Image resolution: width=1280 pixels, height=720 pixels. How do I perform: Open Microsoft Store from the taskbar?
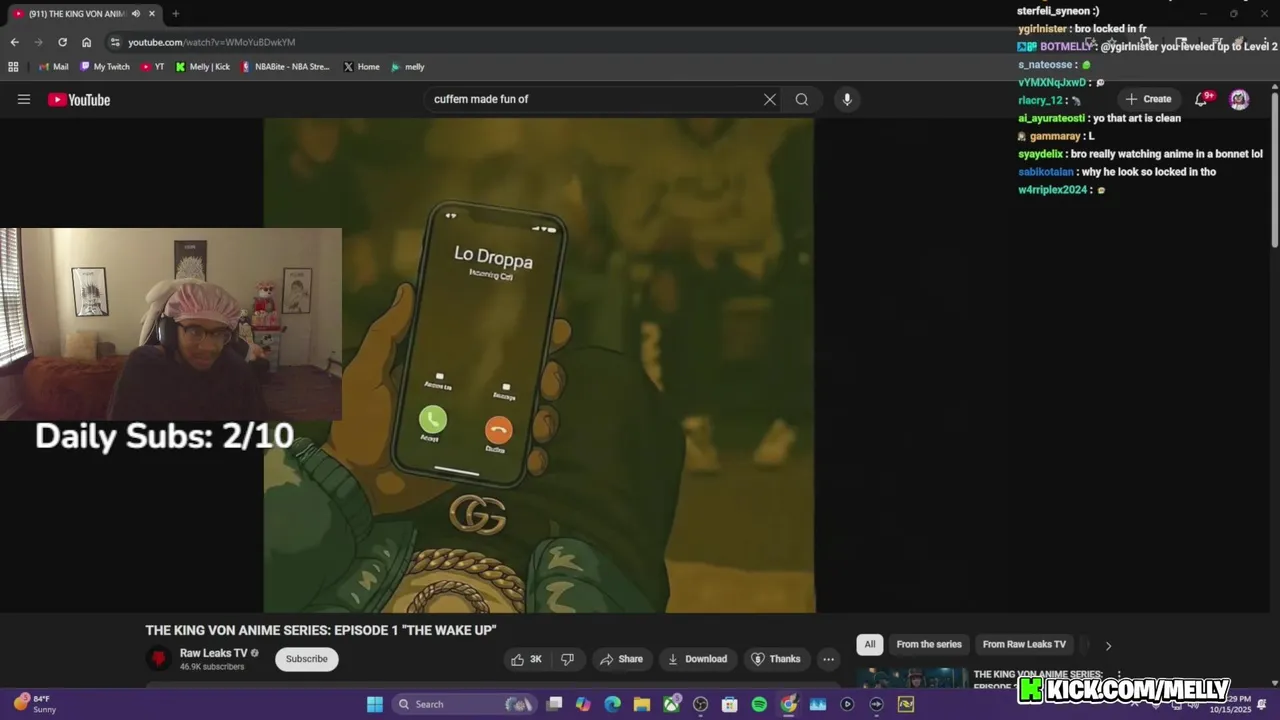click(730, 704)
